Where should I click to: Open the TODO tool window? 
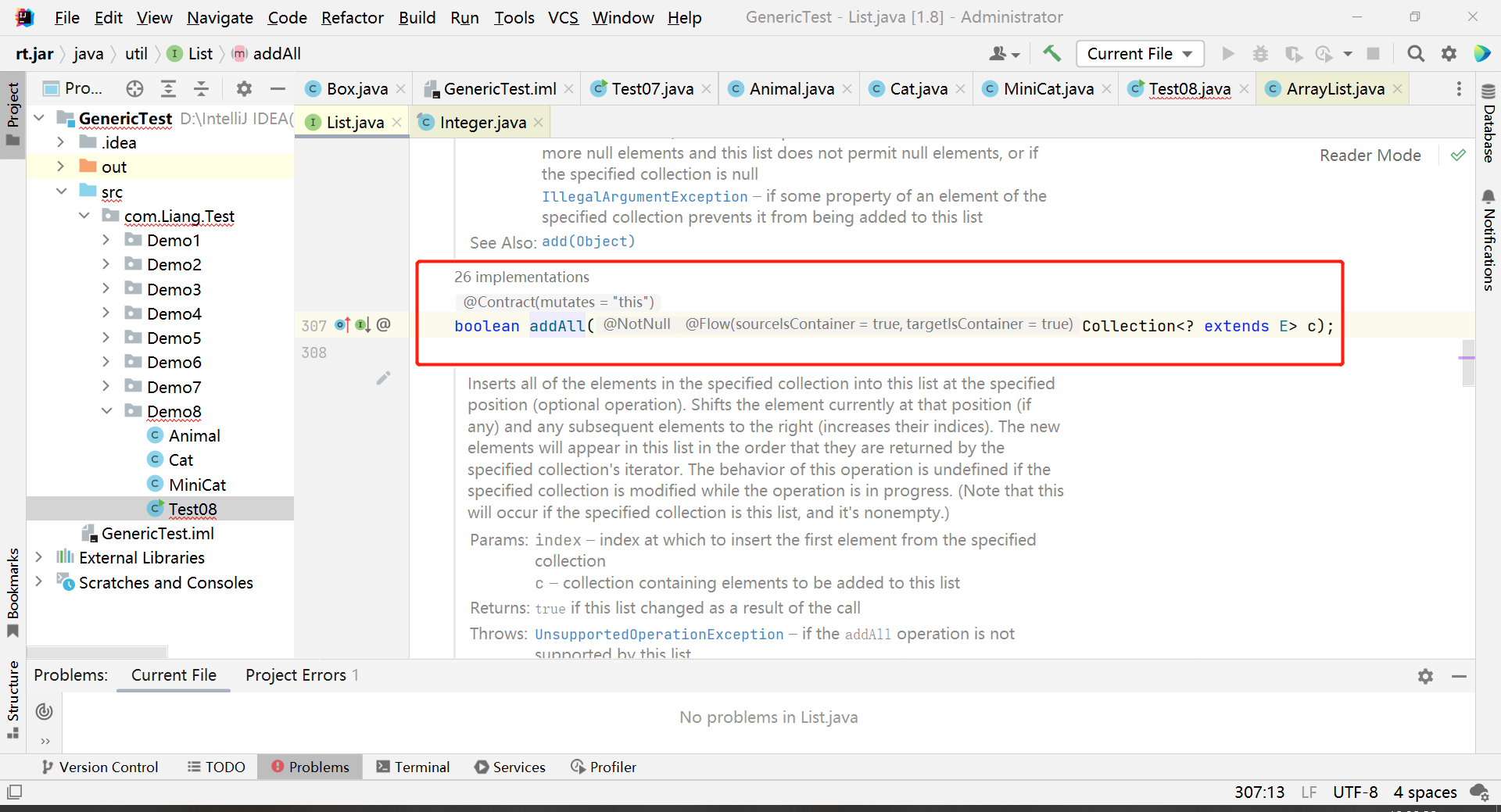coord(217,767)
